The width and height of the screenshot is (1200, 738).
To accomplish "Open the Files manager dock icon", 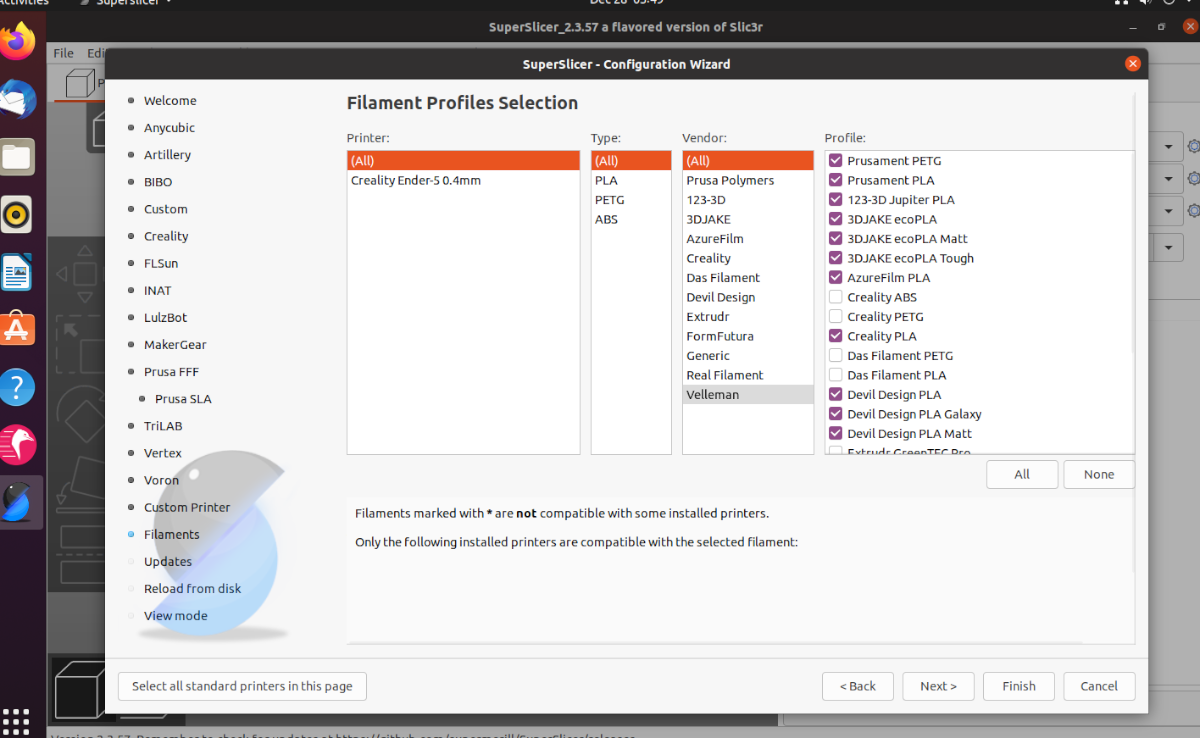I will pos(18,156).
